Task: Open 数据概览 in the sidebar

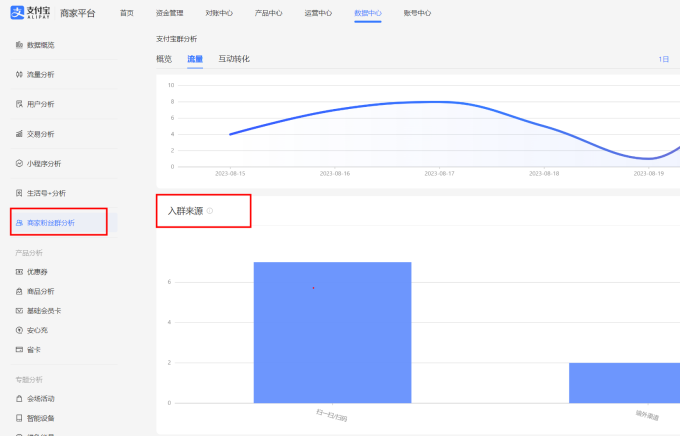Action: click(40, 46)
